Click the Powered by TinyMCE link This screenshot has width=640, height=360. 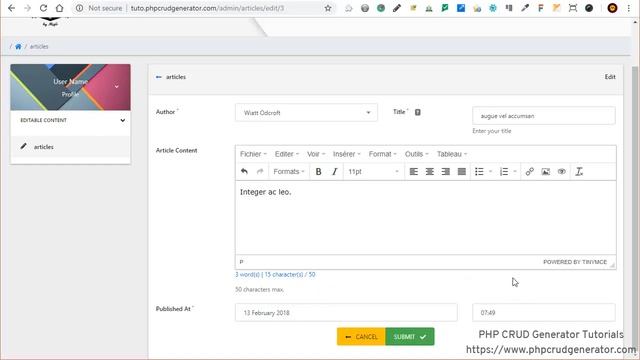pos(575,262)
